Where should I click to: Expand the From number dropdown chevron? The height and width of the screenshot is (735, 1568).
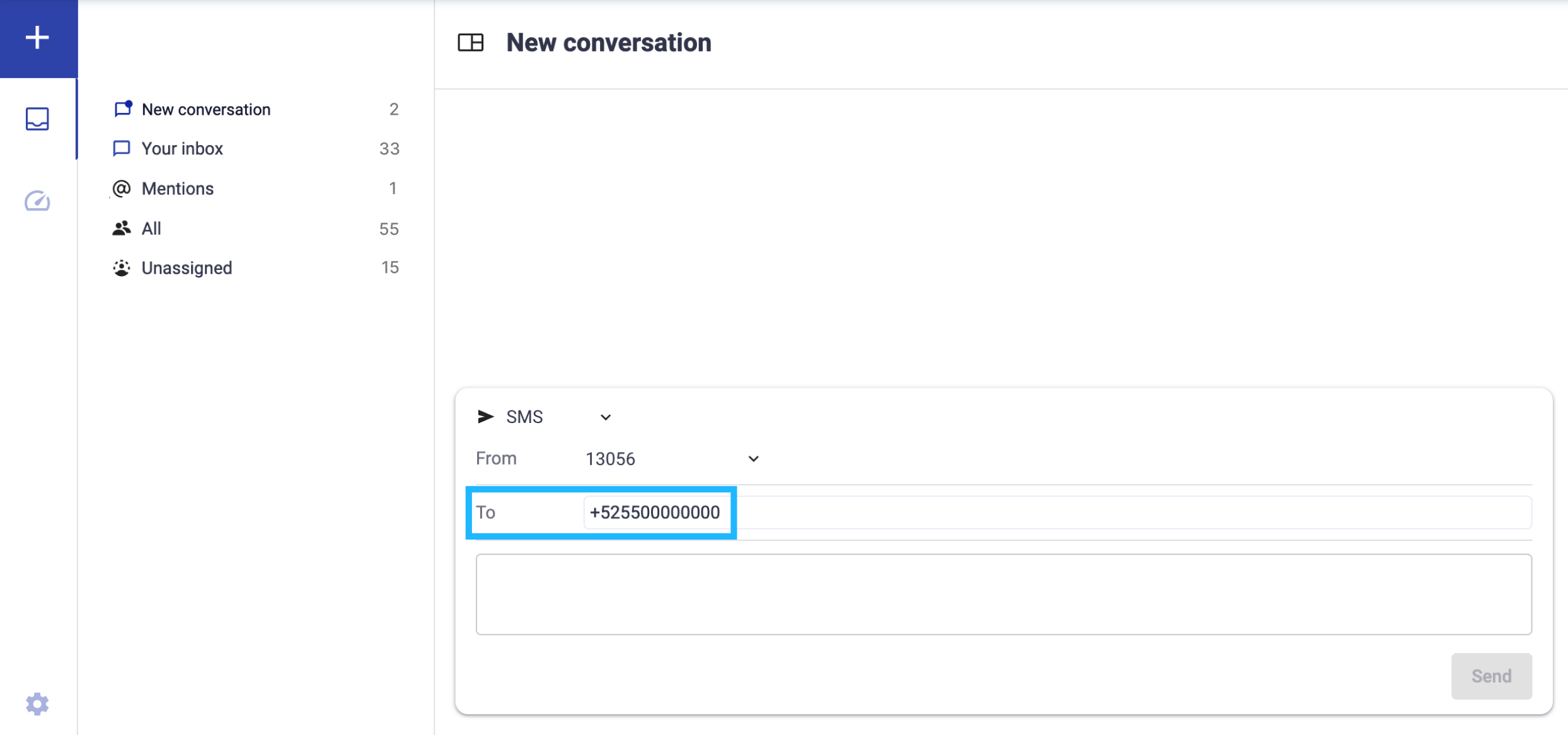(x=753, y=459)
